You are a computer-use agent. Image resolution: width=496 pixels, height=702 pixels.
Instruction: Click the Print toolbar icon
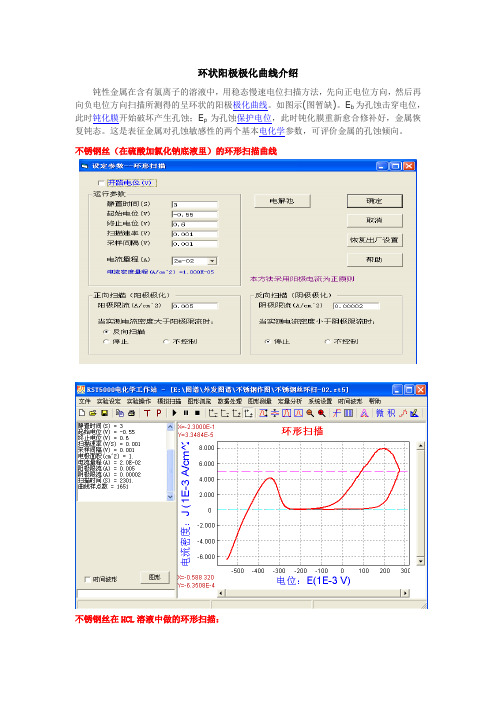(132, 413)
